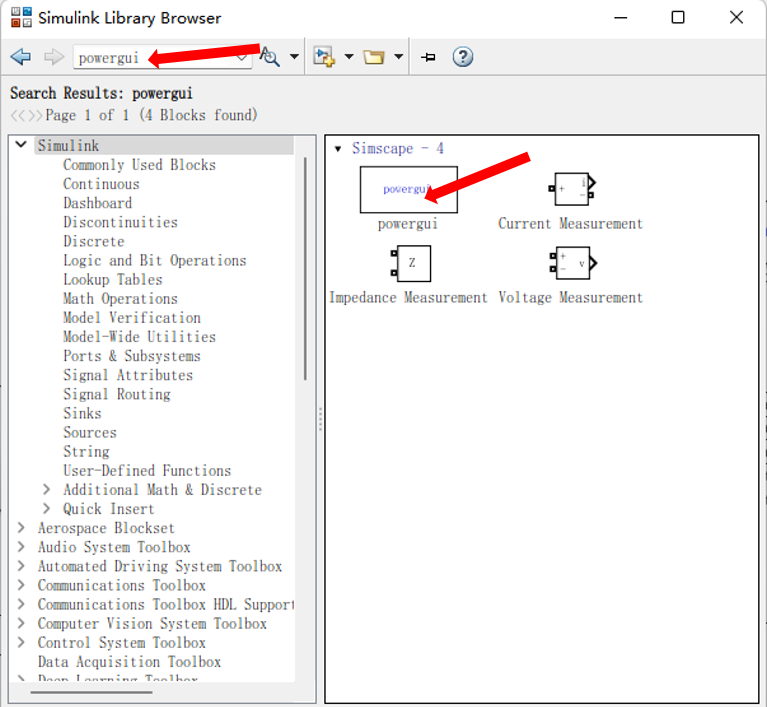
Task: Click the pane splitter handle
Action: pos(320,419)
